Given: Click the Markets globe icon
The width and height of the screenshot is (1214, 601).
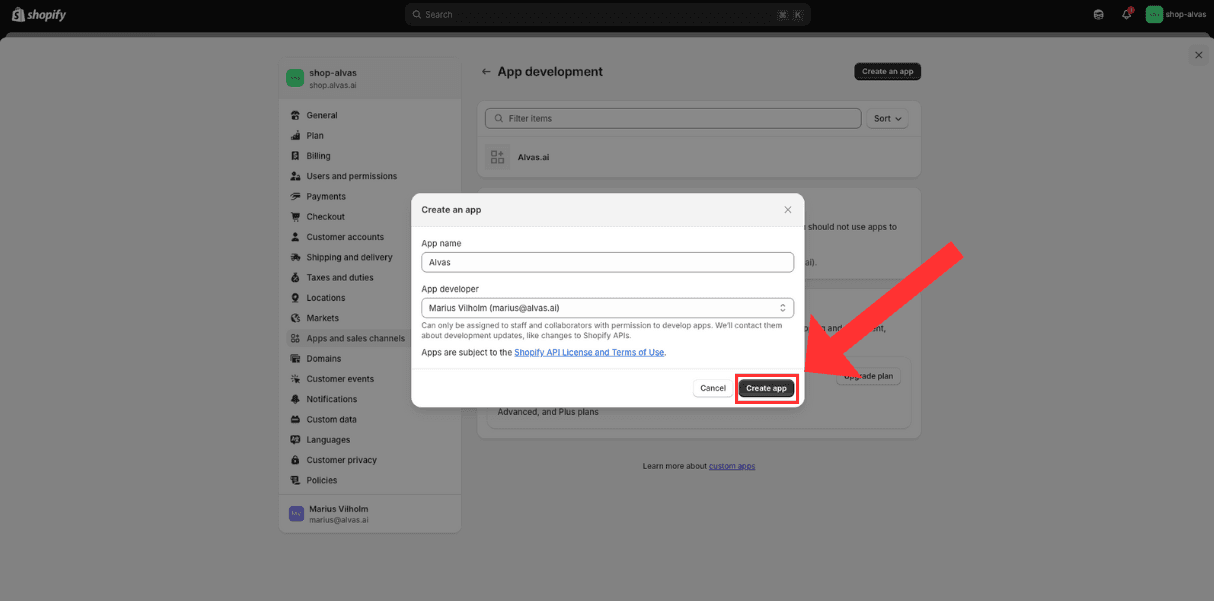Looking at the screenshot, I should 296,318.
